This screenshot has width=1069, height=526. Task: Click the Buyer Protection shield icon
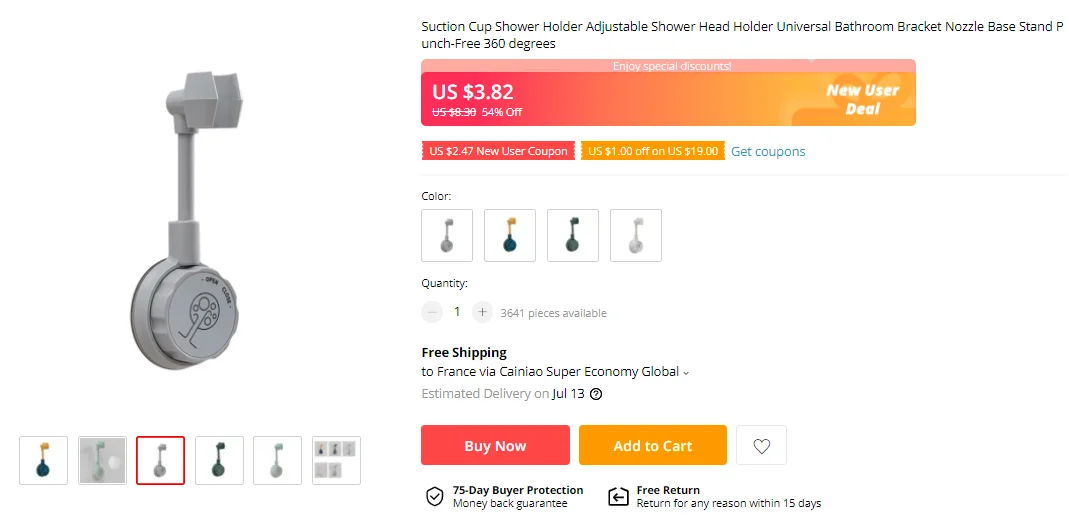[x=435, y=496]
